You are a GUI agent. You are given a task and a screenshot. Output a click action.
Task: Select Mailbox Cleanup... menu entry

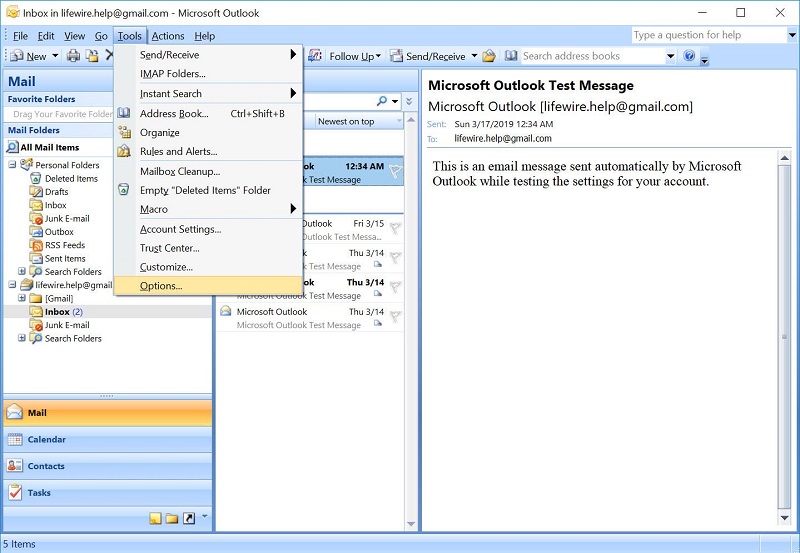[209, 171]
